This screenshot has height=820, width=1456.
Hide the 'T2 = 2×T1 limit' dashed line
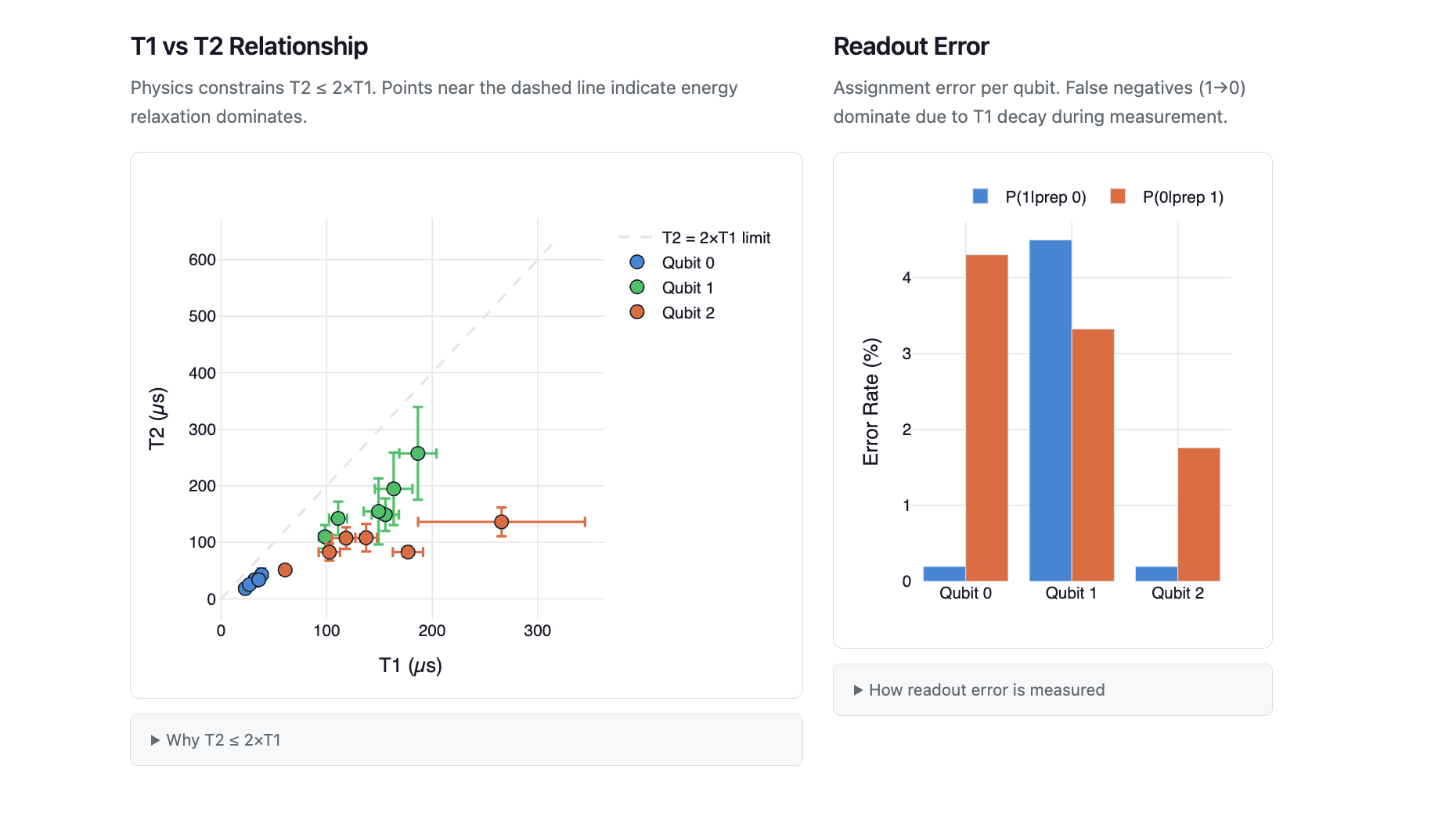[x=715, y=238]
